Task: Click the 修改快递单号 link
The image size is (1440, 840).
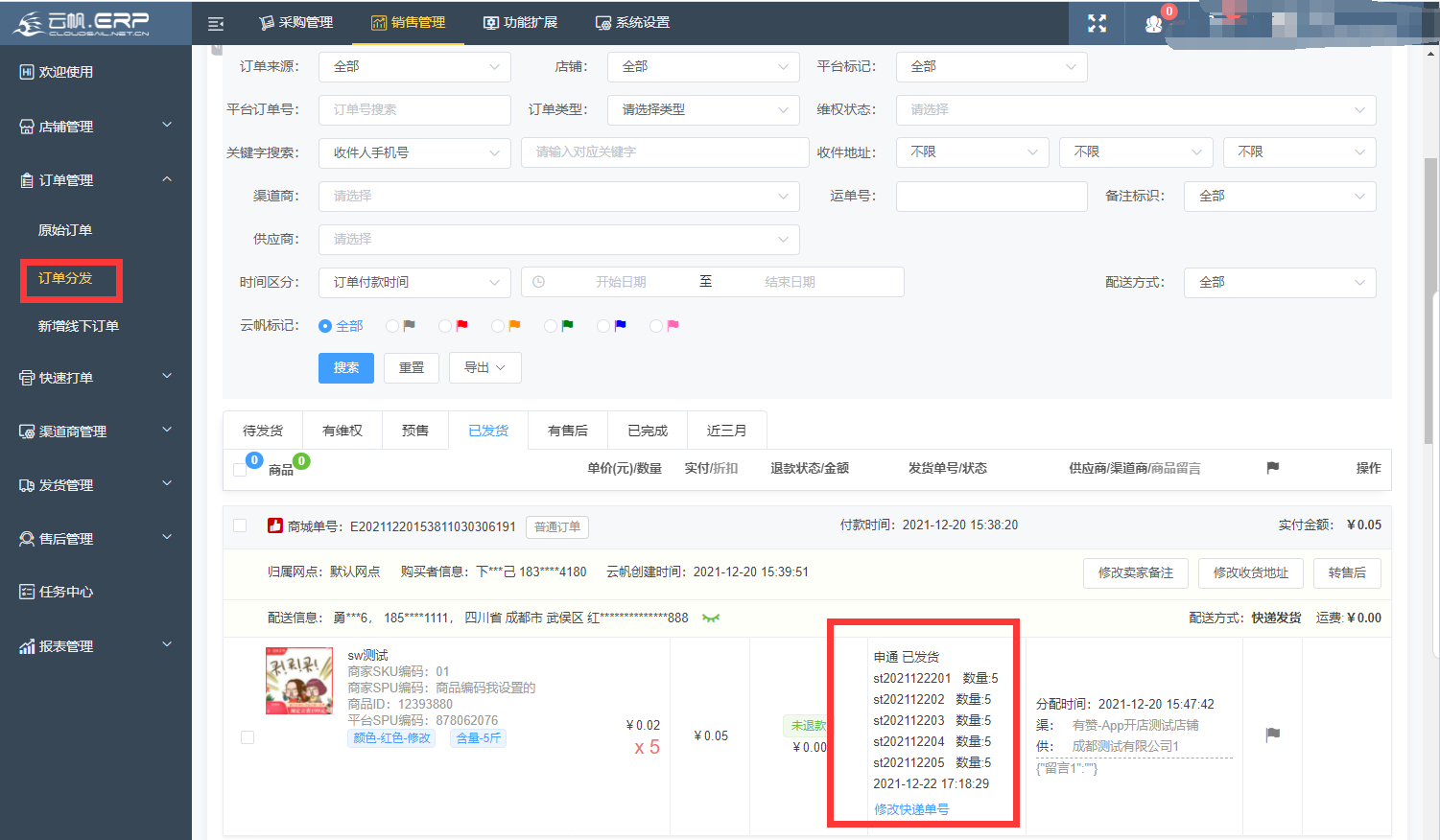Action: [x=911, y=809]
